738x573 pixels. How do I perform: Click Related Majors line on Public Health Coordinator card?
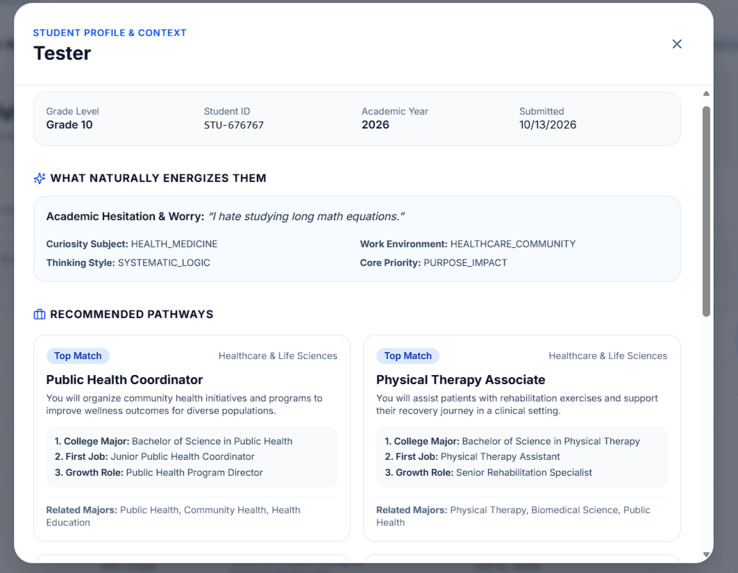click(173, 516)
